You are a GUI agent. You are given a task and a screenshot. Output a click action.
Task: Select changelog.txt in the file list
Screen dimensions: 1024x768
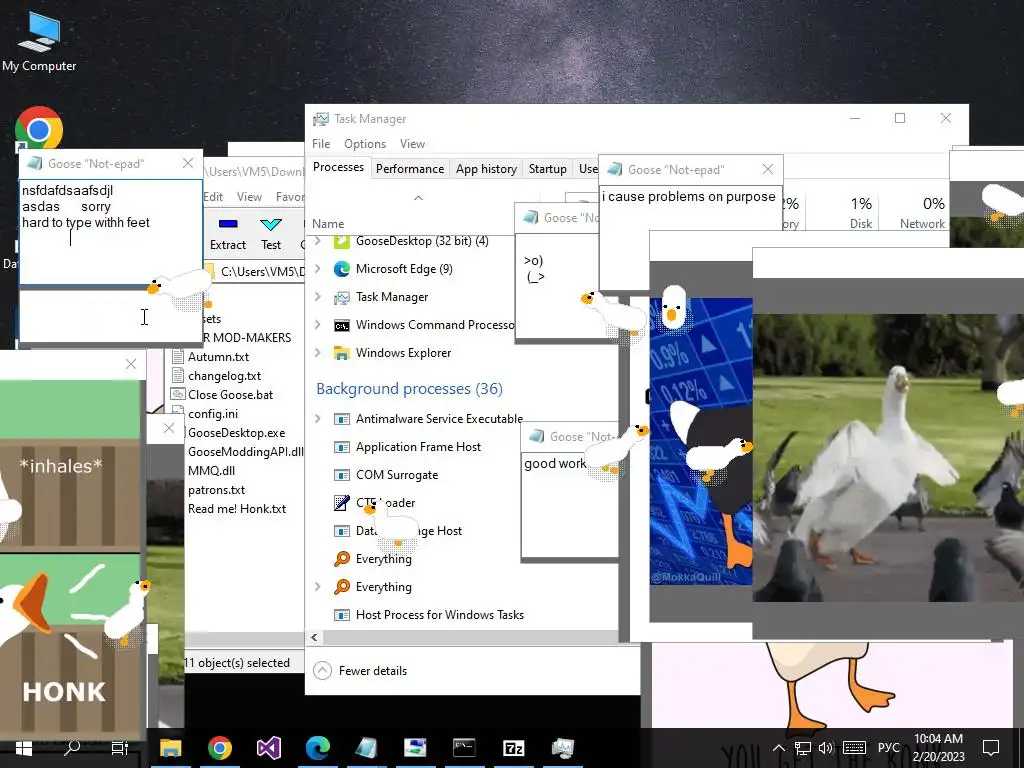click(224, 376)
